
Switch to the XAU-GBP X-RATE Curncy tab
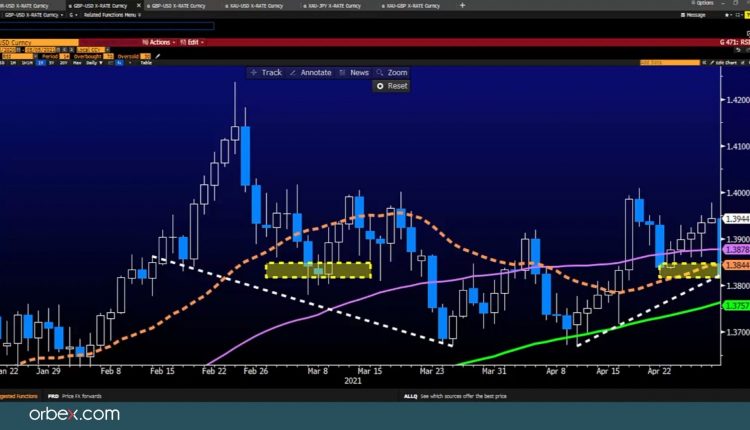tap(410, 6)
